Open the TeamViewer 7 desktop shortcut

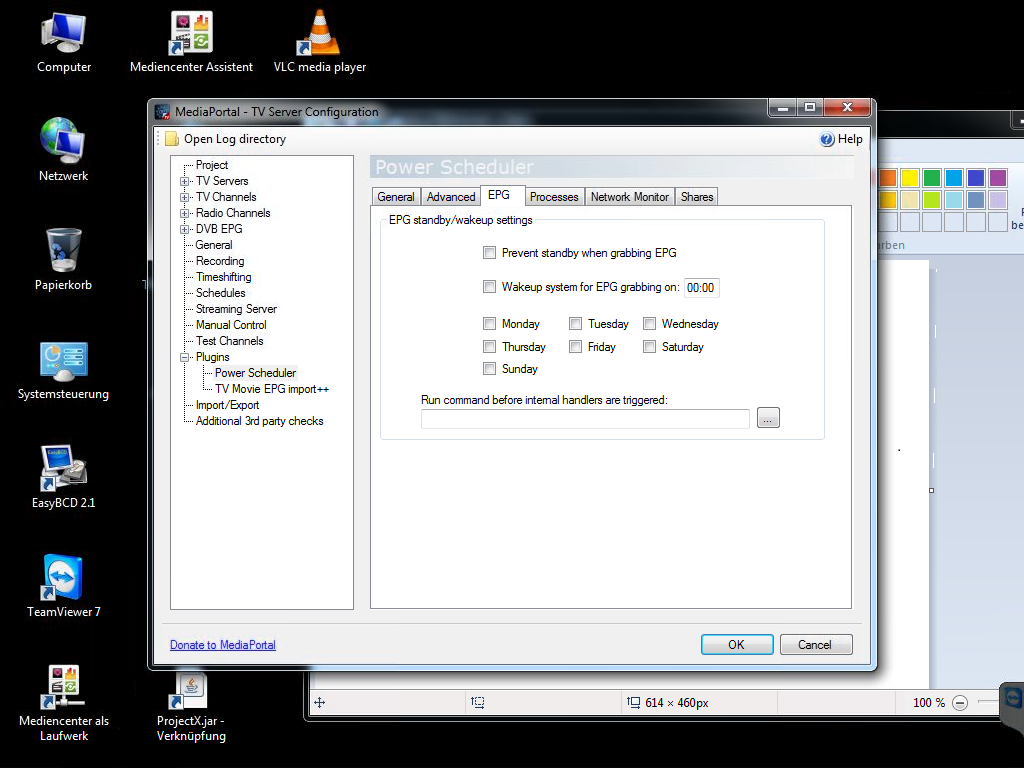[63, 579]
